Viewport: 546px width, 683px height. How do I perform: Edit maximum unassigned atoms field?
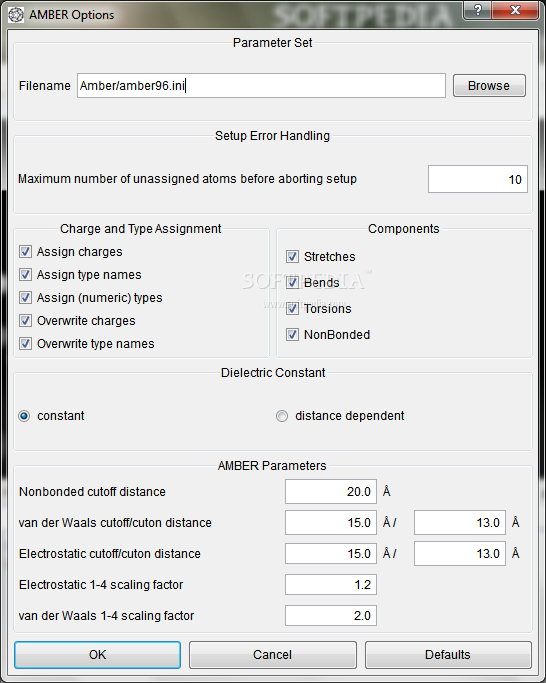click(478, 179)
